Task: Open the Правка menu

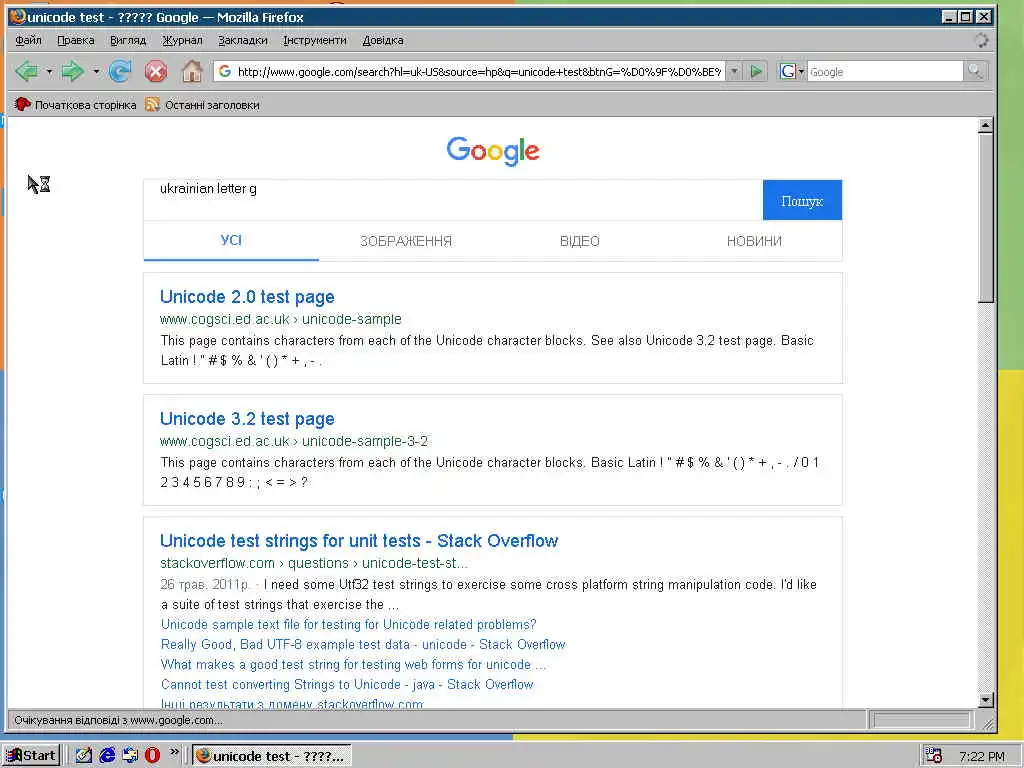Action: click(76, 40)
